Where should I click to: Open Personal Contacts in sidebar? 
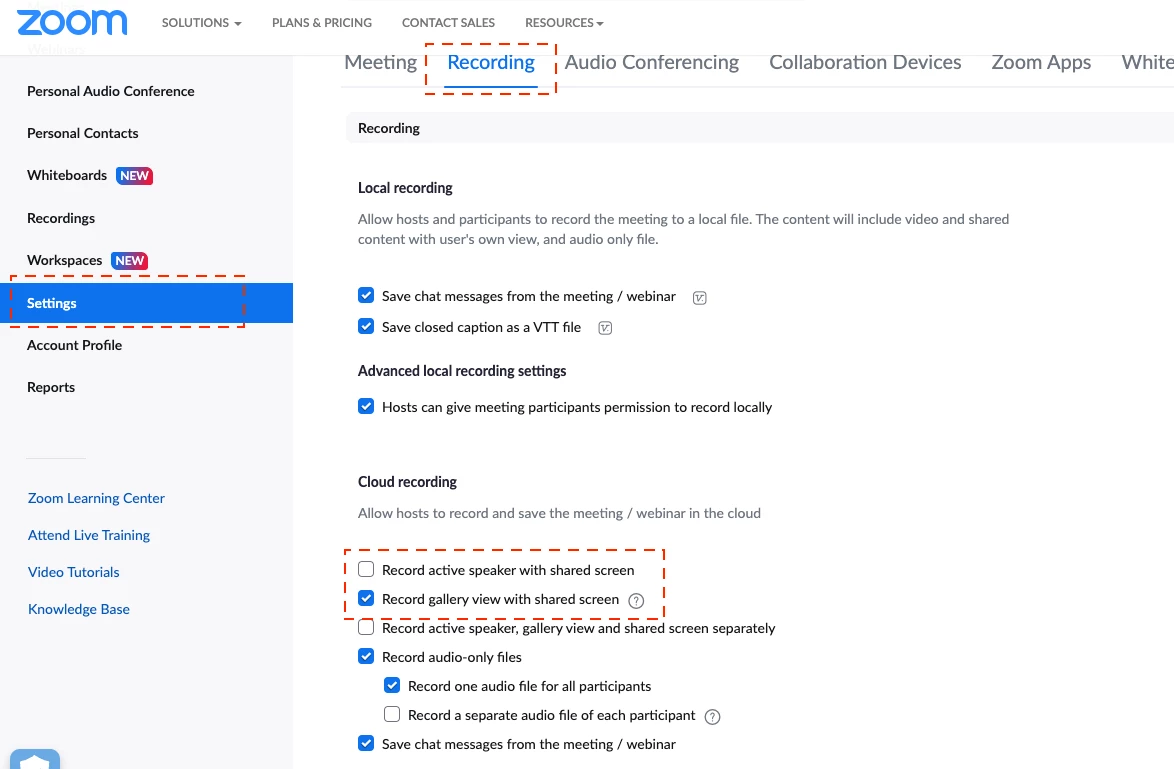(x=82, y=133)
